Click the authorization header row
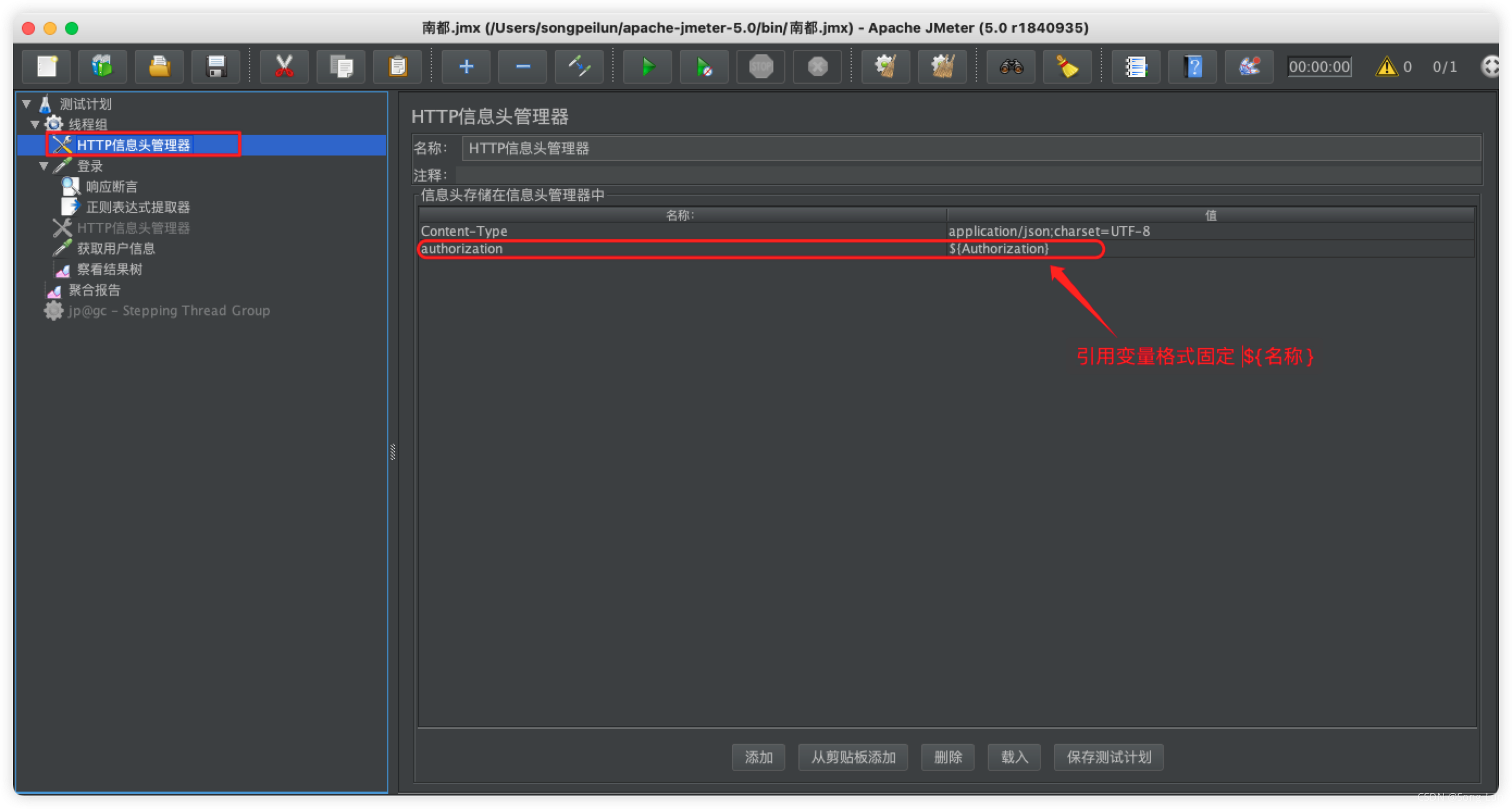Viewport: 1512px width, 809px height. pos(464,249)
